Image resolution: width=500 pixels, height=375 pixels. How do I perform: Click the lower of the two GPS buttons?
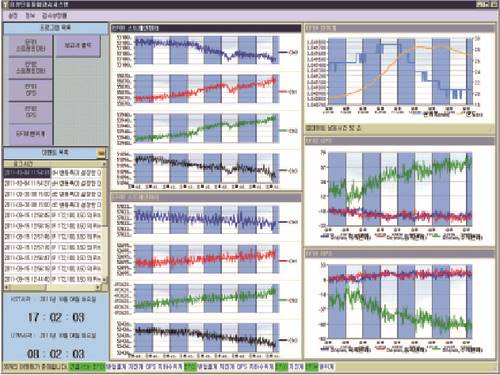[x=30, y=112]
